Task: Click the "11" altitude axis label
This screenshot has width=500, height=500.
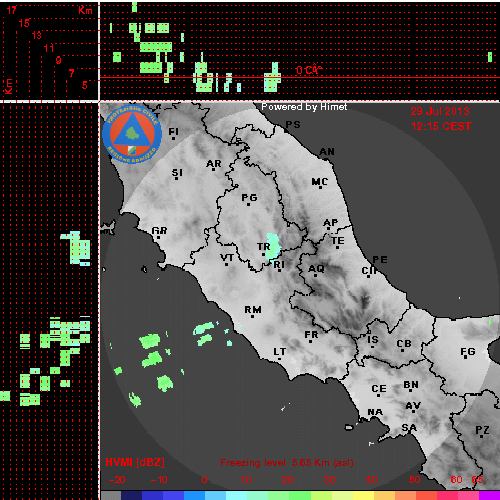Action: 49,48
